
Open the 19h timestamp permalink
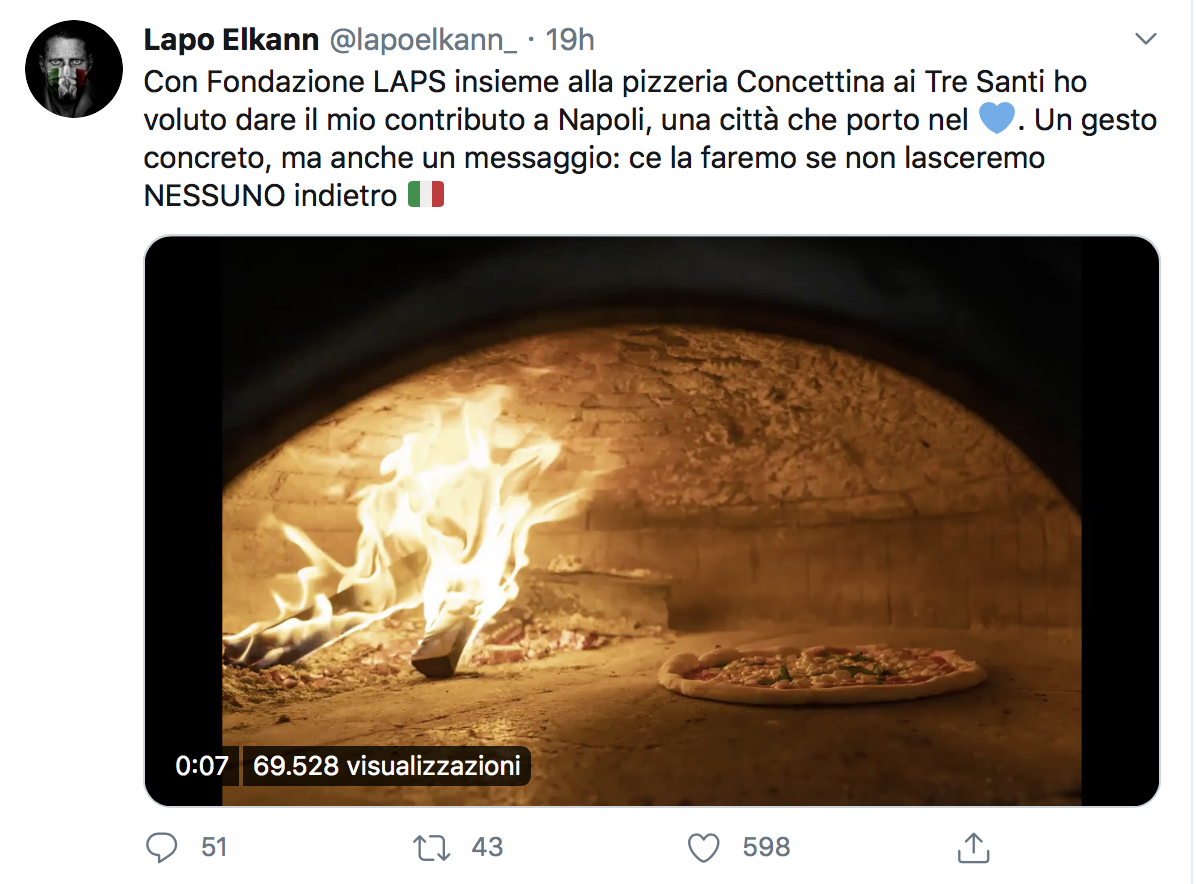click(570, 40)
